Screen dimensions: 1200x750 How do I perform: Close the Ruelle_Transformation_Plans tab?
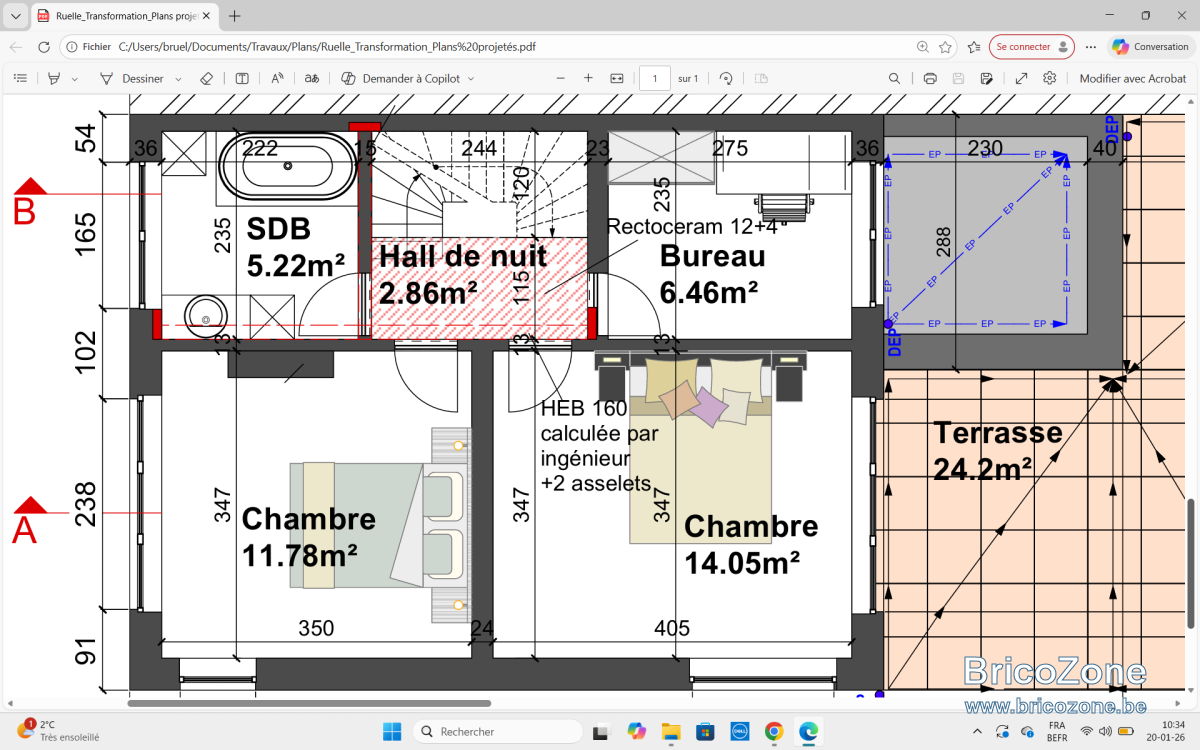pos(205,16)
